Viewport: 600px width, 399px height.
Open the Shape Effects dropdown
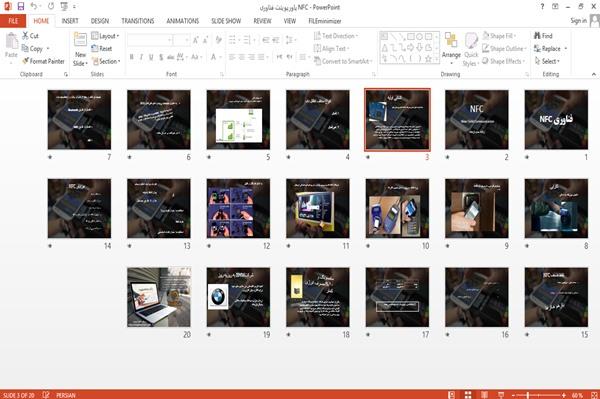tap(503, 61)
